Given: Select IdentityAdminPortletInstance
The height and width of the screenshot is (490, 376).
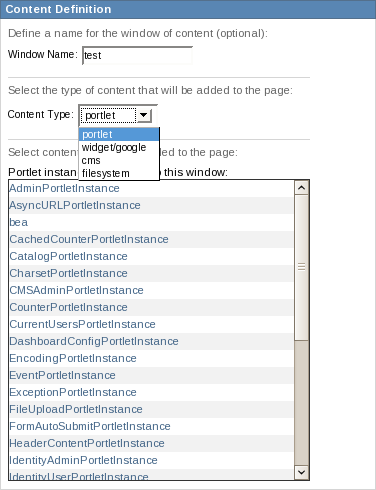Looking at the screenshot, I should [x=83, y=460].
